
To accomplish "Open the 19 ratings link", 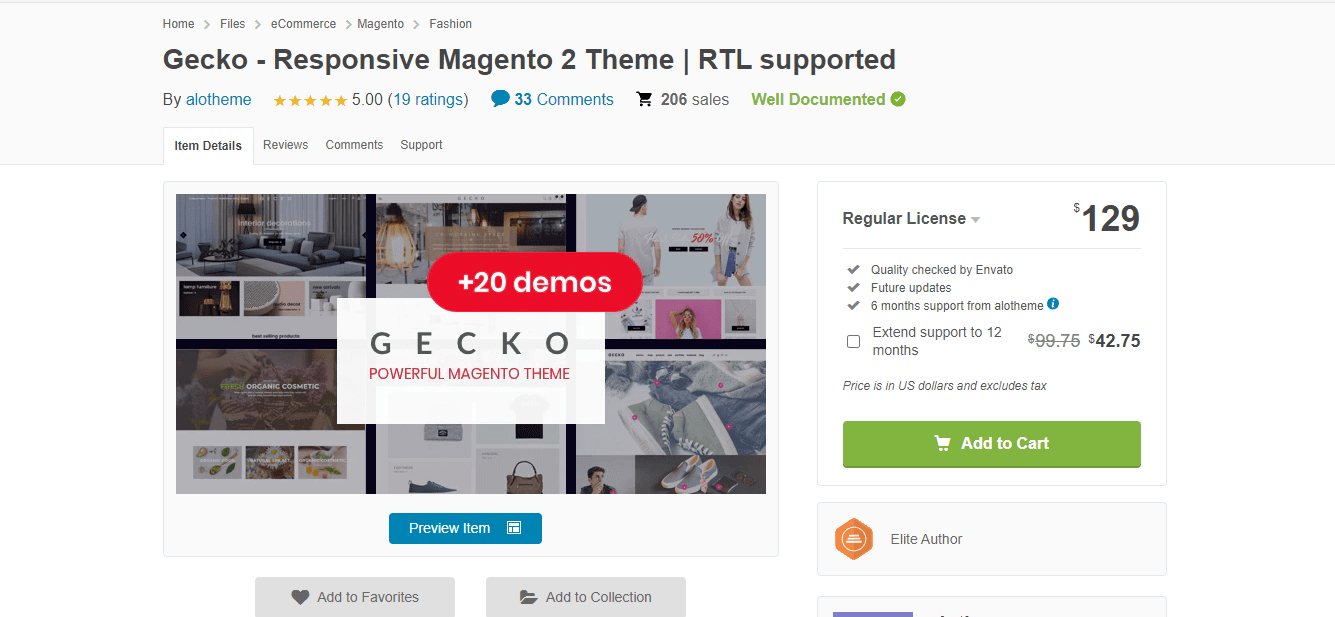I will pyautogui.click(x=428, y=99).
